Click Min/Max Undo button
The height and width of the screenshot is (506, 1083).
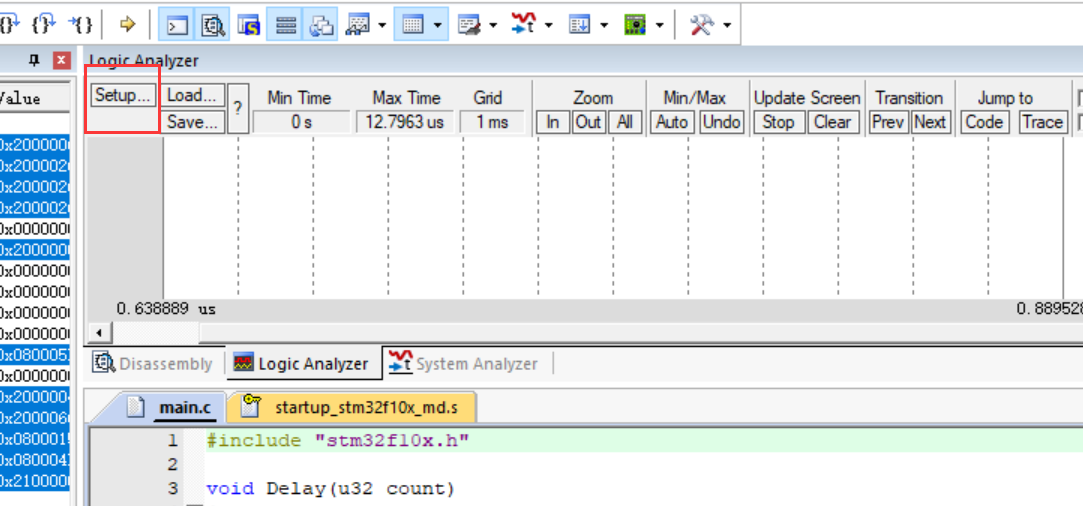tap(722, 122)
